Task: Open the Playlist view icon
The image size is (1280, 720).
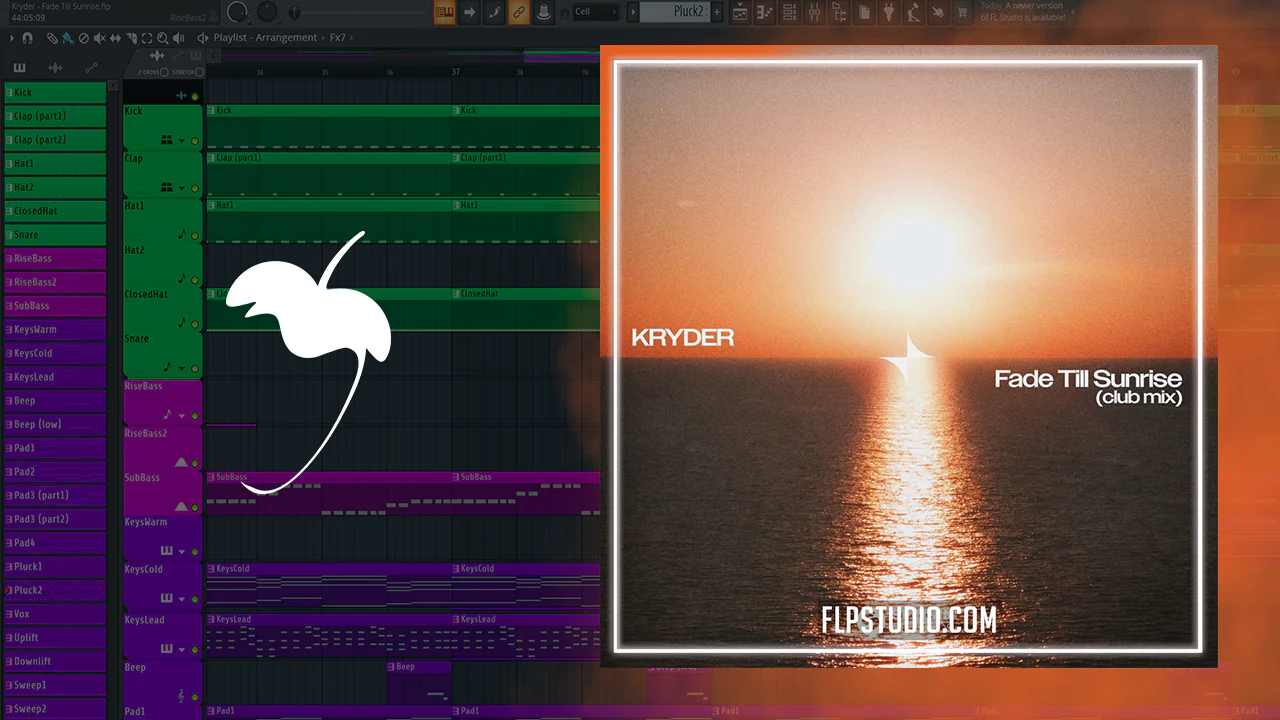Action: (x=740, y=12)
